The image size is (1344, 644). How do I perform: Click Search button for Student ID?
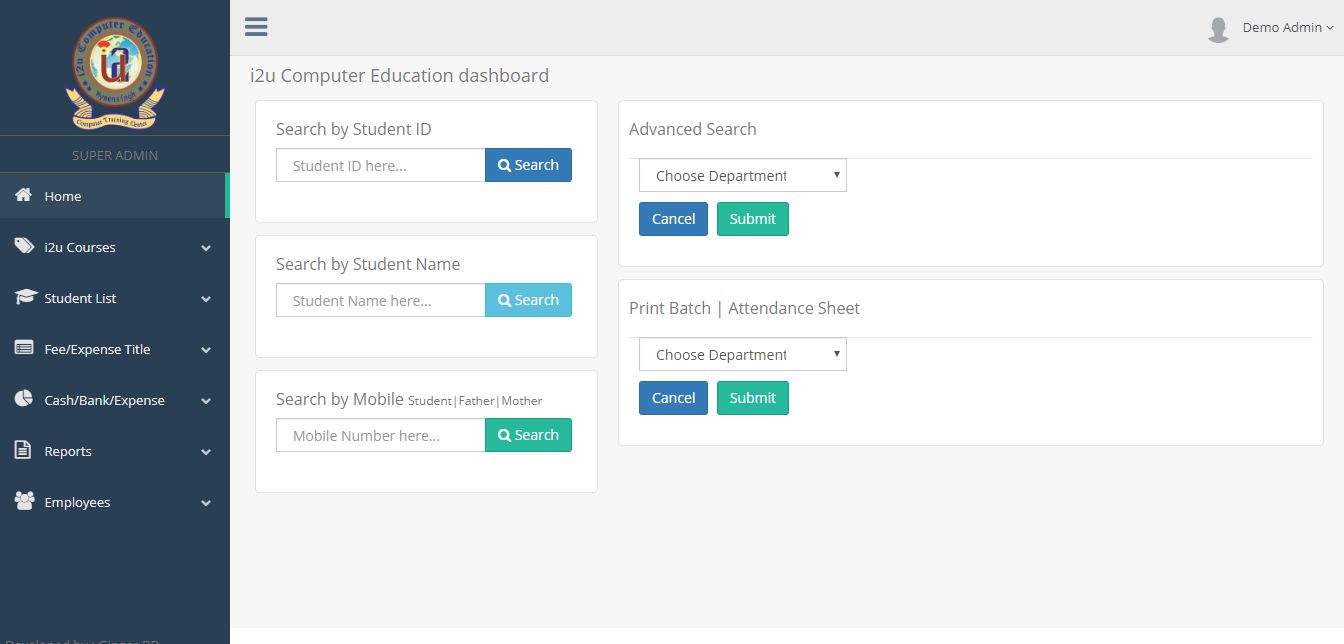(528, 165)
